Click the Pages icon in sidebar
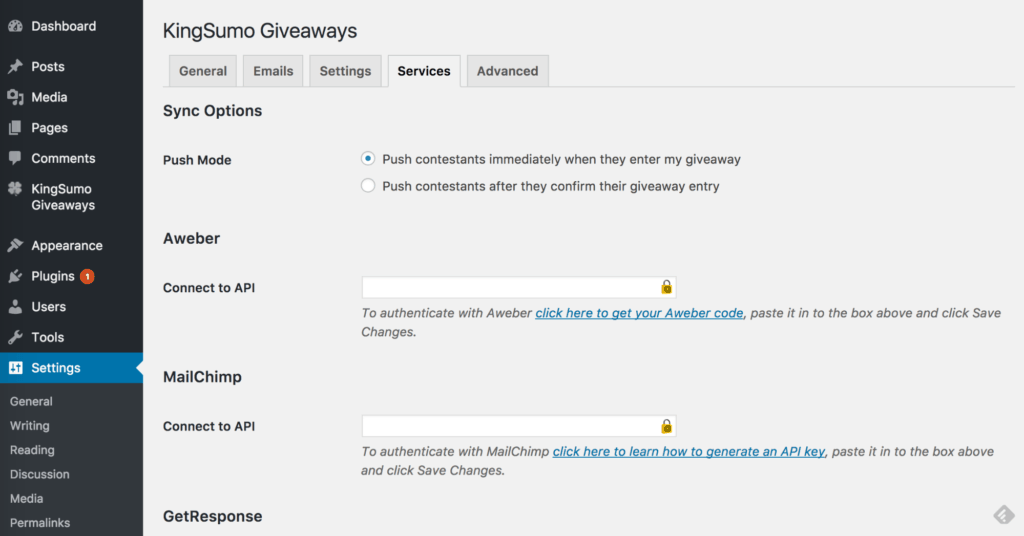 pyautogui.click(x=15, y=128)
